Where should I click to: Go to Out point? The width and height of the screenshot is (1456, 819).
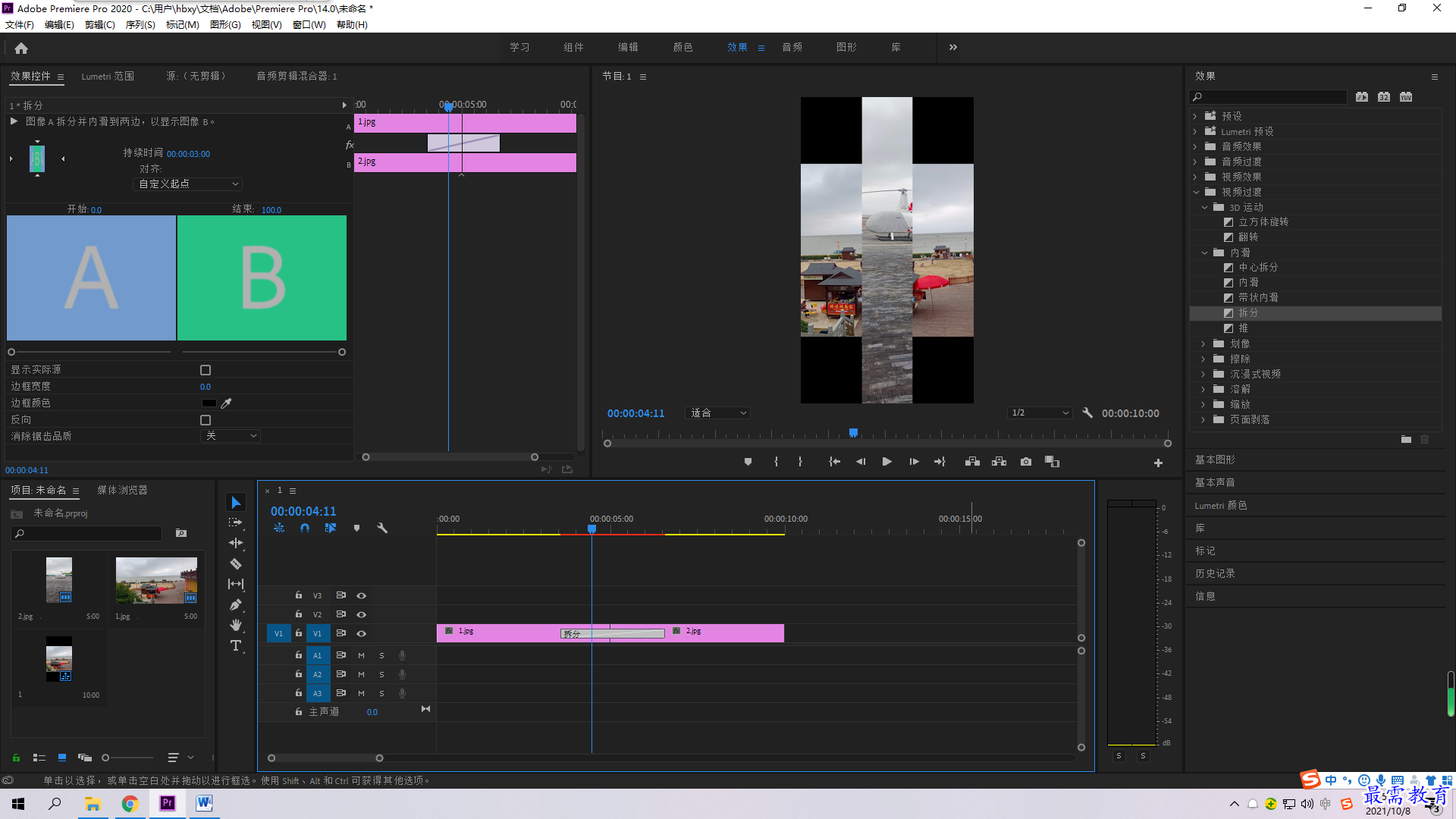click(940, 462)
